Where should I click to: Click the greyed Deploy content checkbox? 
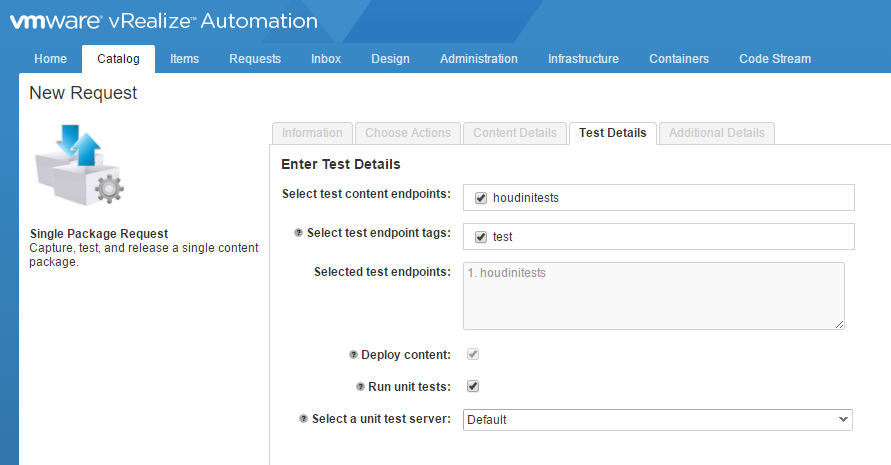473,355
